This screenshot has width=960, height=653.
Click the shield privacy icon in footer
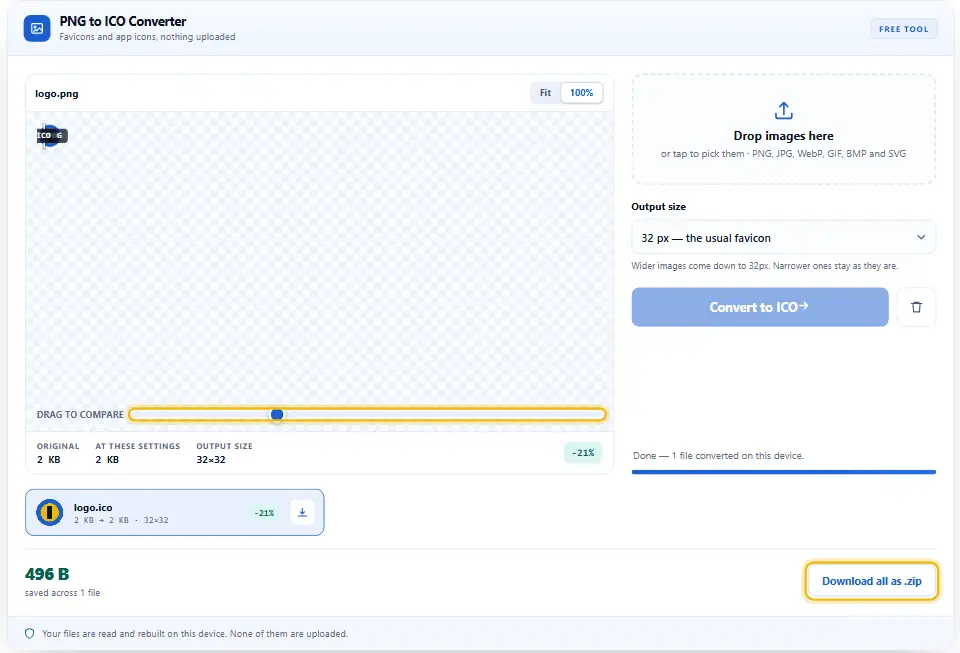[x=29, y=633]
